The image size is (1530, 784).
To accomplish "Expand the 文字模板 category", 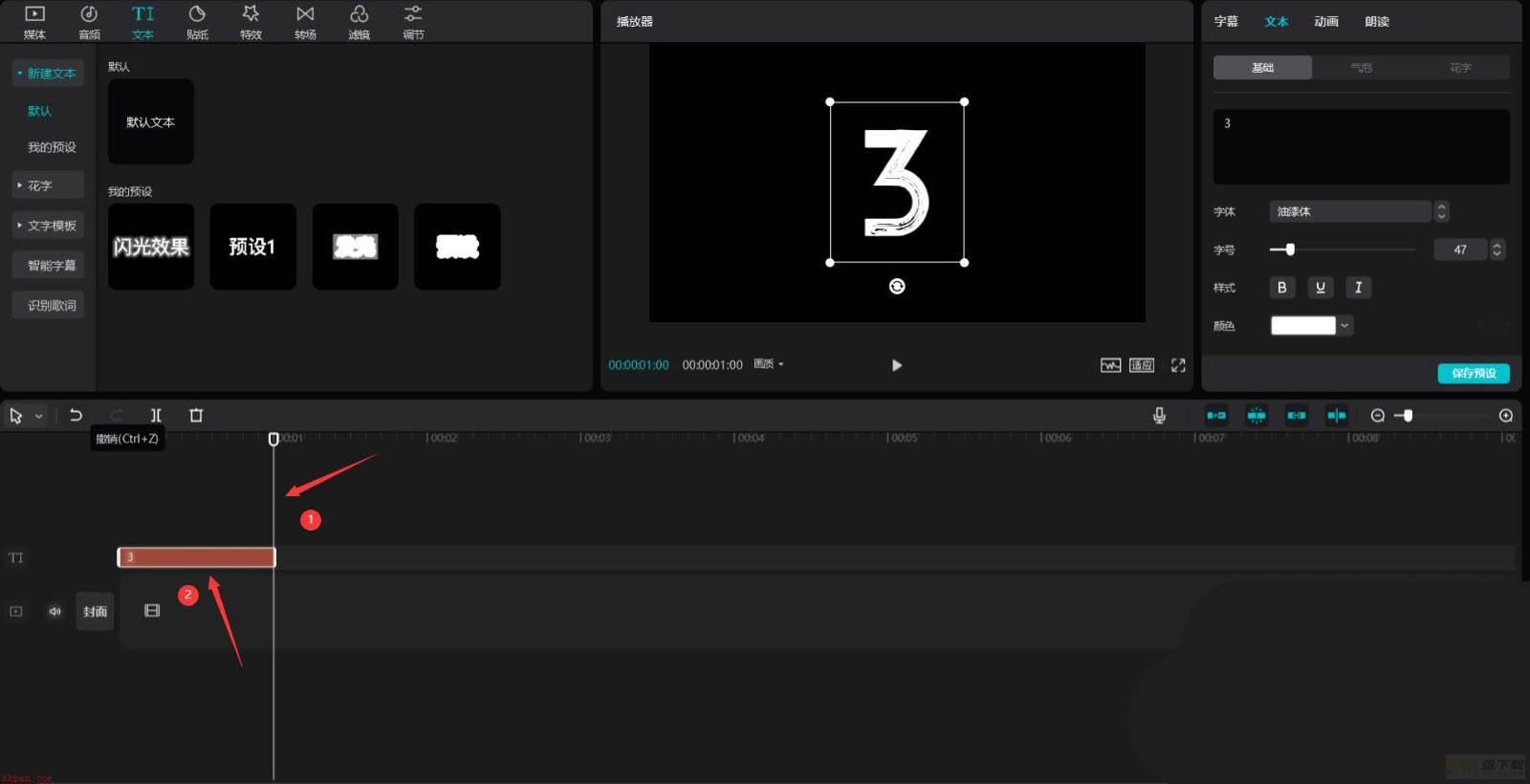I will [x=48, y=226].
